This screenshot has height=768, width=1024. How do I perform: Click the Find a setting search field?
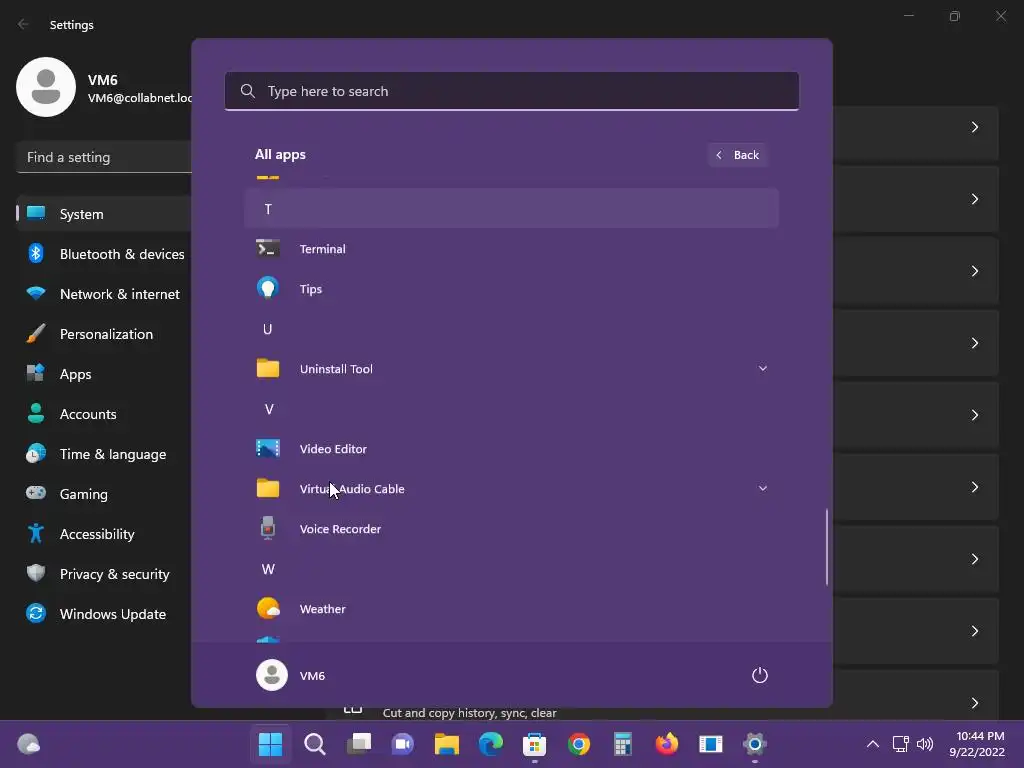coord(104,157)
